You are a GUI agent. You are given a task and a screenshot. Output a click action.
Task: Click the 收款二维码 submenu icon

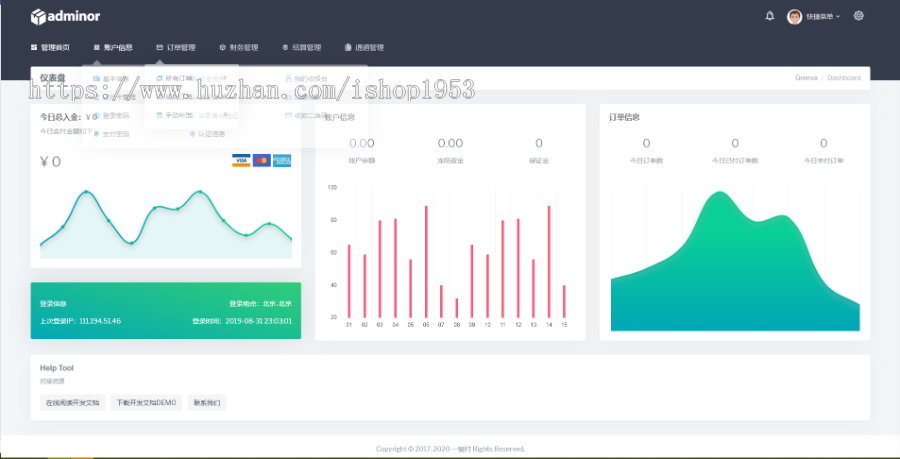coord(289,115)
